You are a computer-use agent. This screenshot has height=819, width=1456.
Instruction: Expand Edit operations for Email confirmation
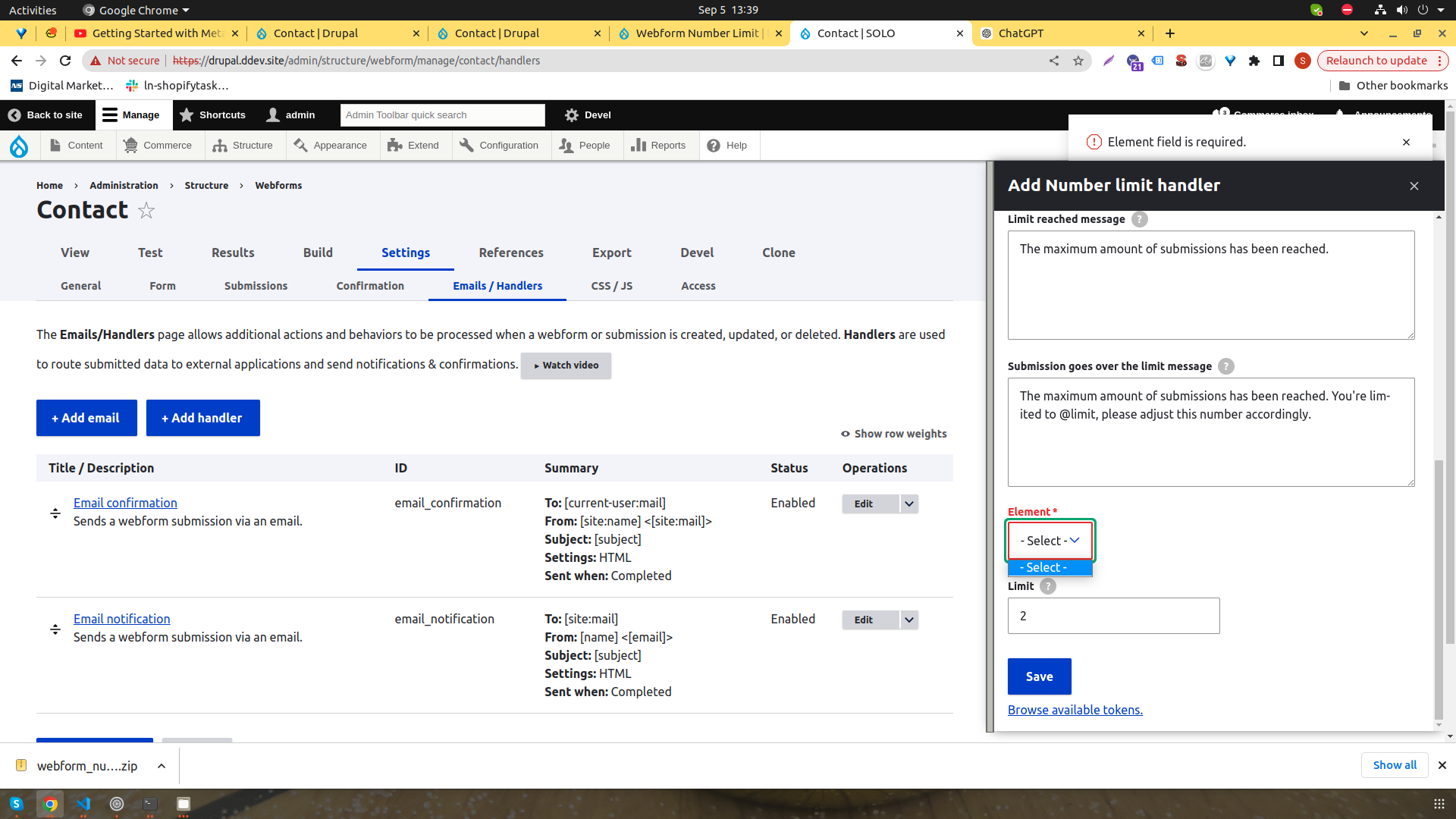tap(908, 504)
